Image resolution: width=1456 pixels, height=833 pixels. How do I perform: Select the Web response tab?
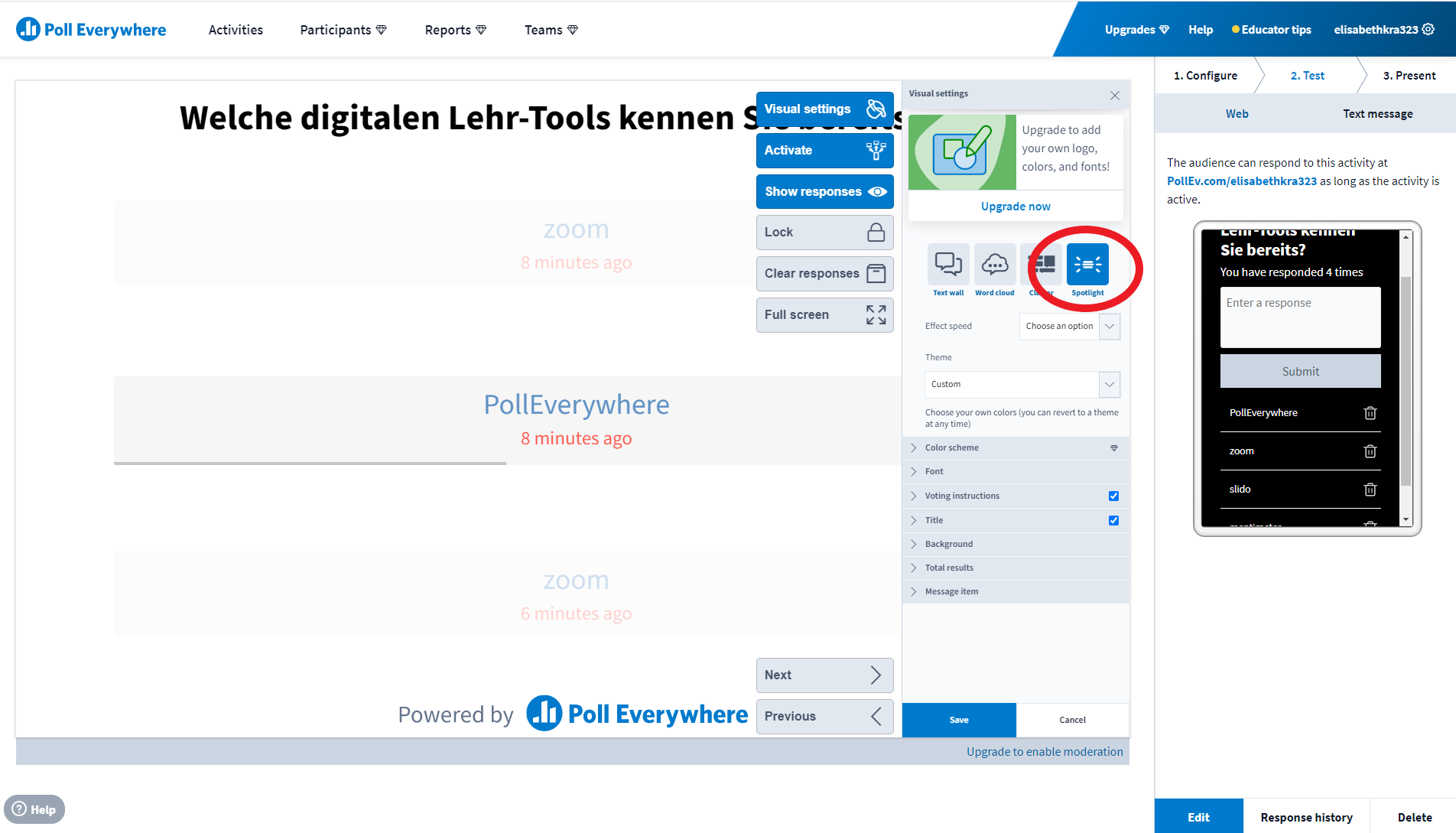click(1237, 114)
